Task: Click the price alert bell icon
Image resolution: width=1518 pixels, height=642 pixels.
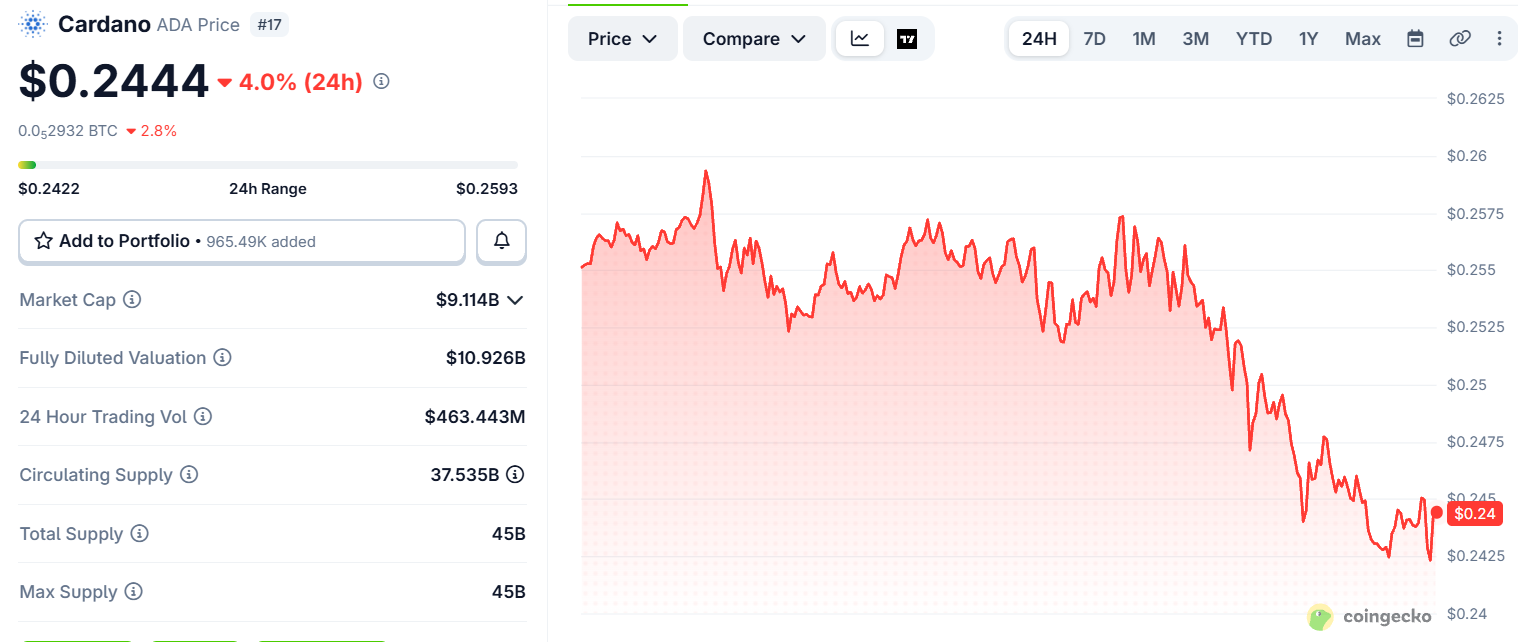Action: tap(502, 241)
